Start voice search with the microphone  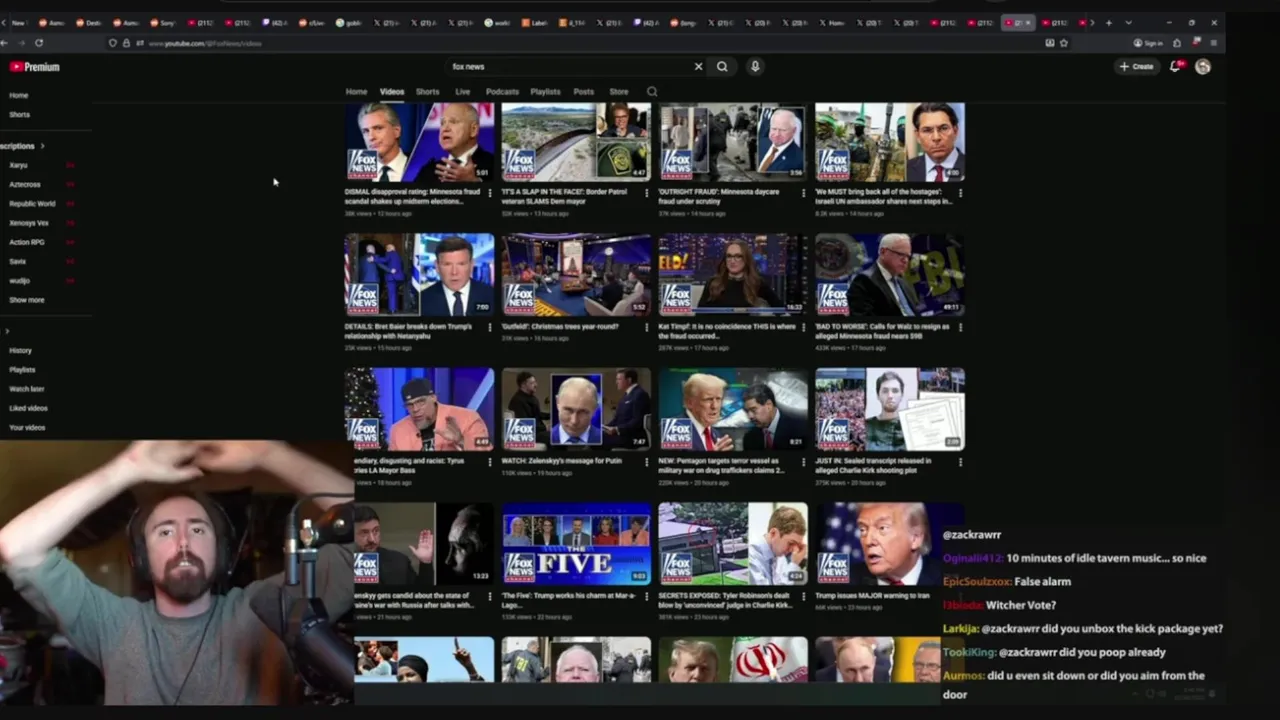tap(755, 67)
